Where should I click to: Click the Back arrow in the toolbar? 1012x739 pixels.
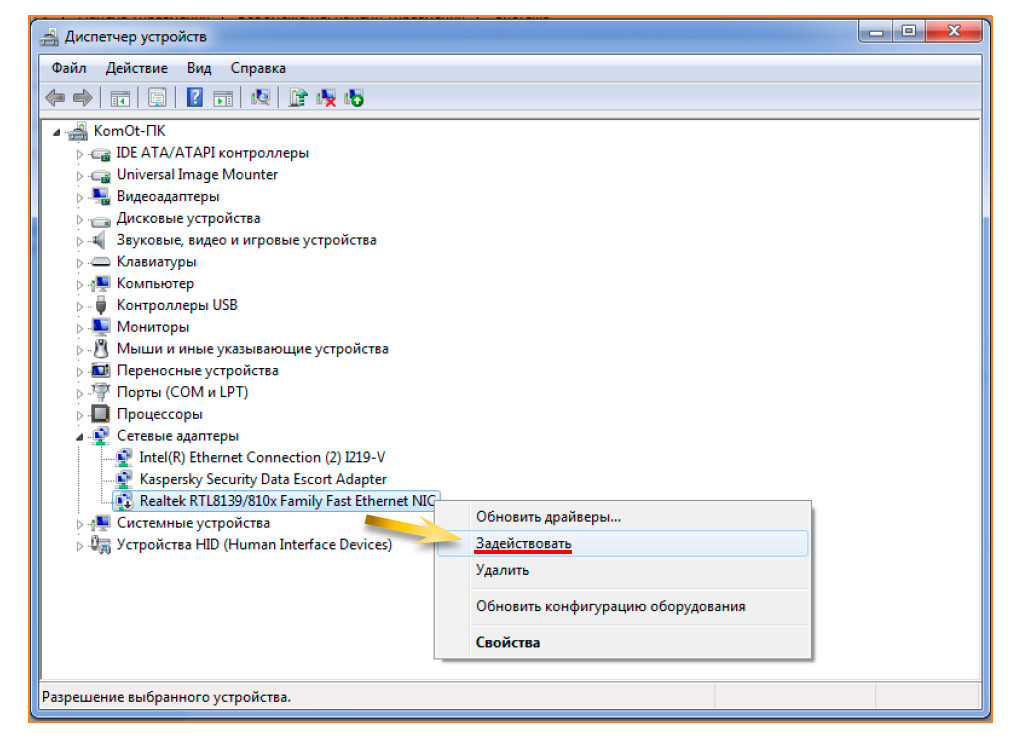click(56, 98)
